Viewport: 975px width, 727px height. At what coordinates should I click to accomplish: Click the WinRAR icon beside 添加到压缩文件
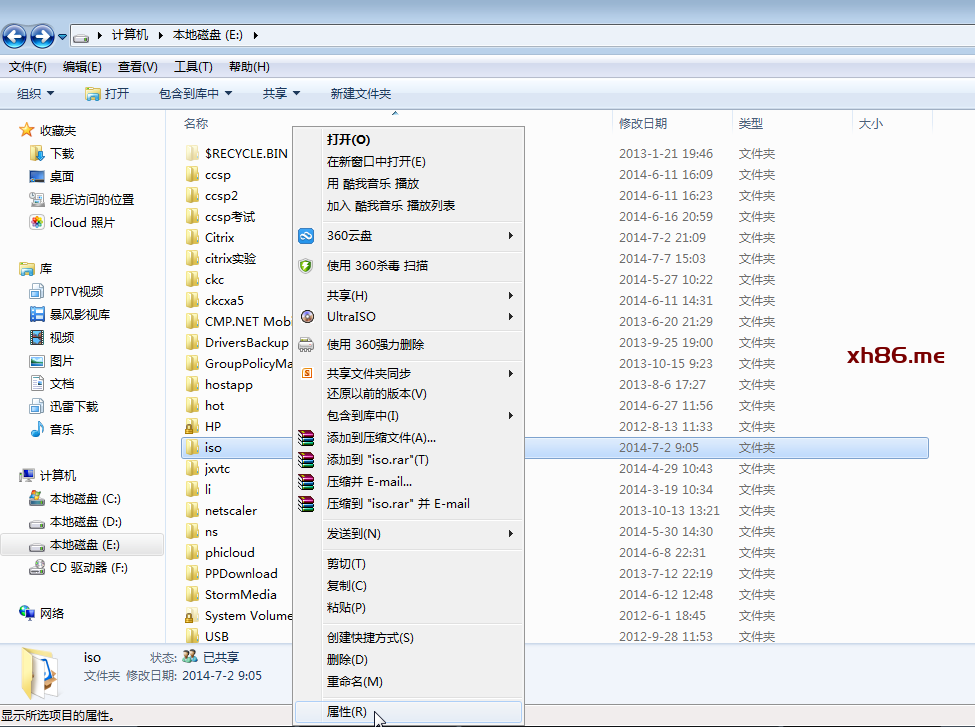(307, 438)
